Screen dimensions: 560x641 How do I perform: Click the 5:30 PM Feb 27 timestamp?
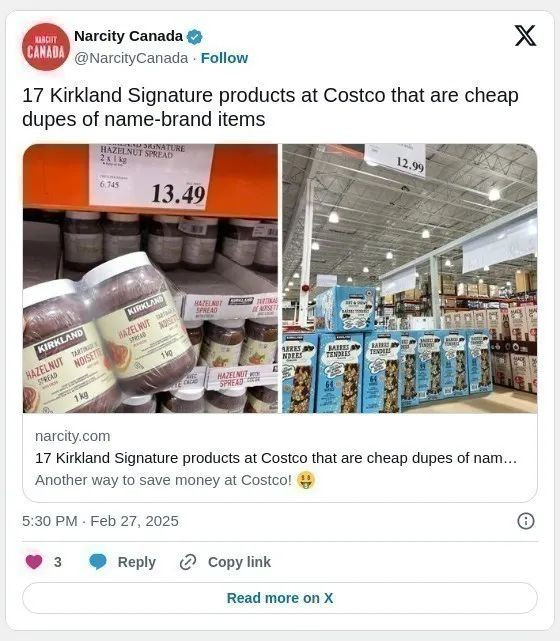click(100, 521)
